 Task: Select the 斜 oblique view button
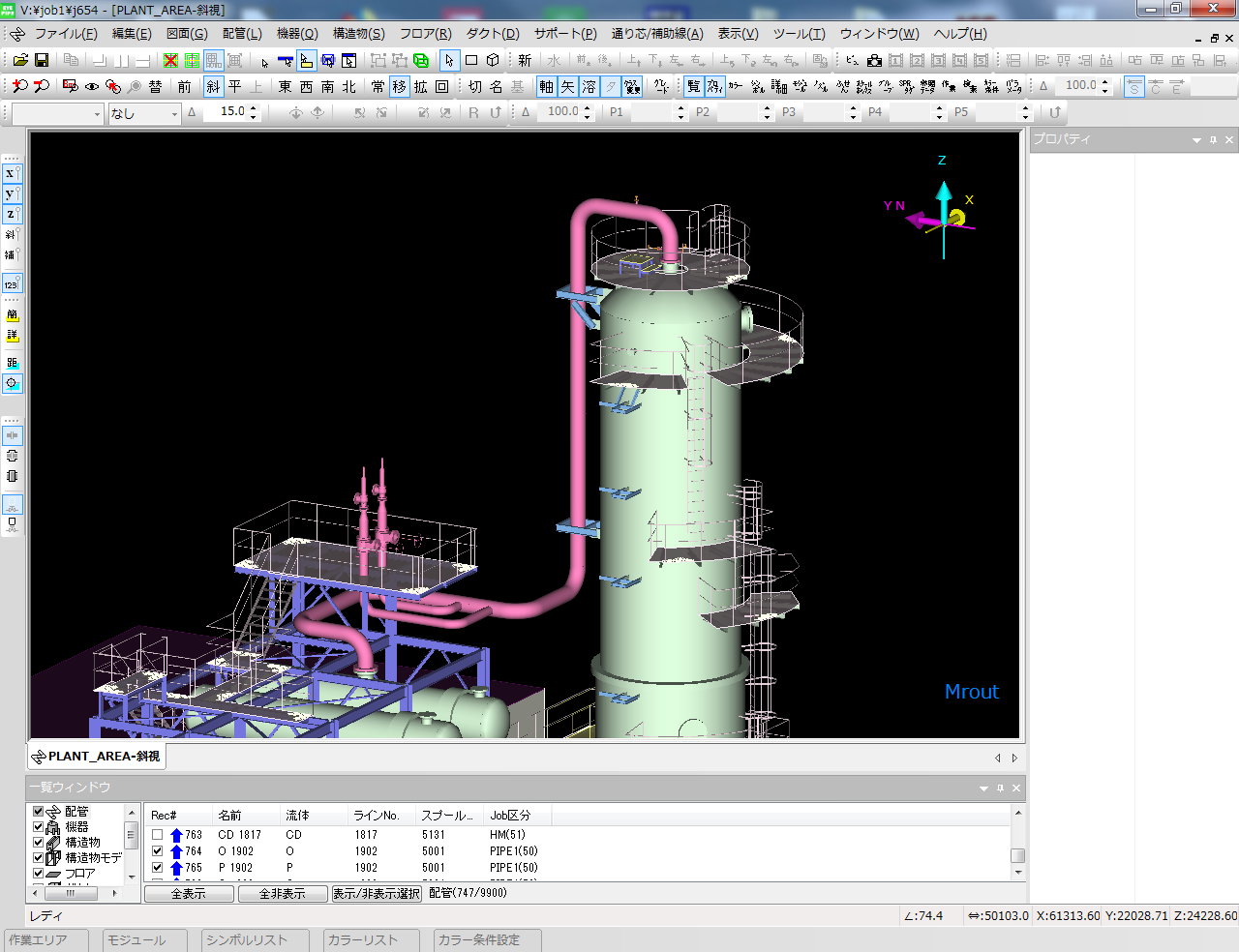pyautogui.click(x=213, y=86)
